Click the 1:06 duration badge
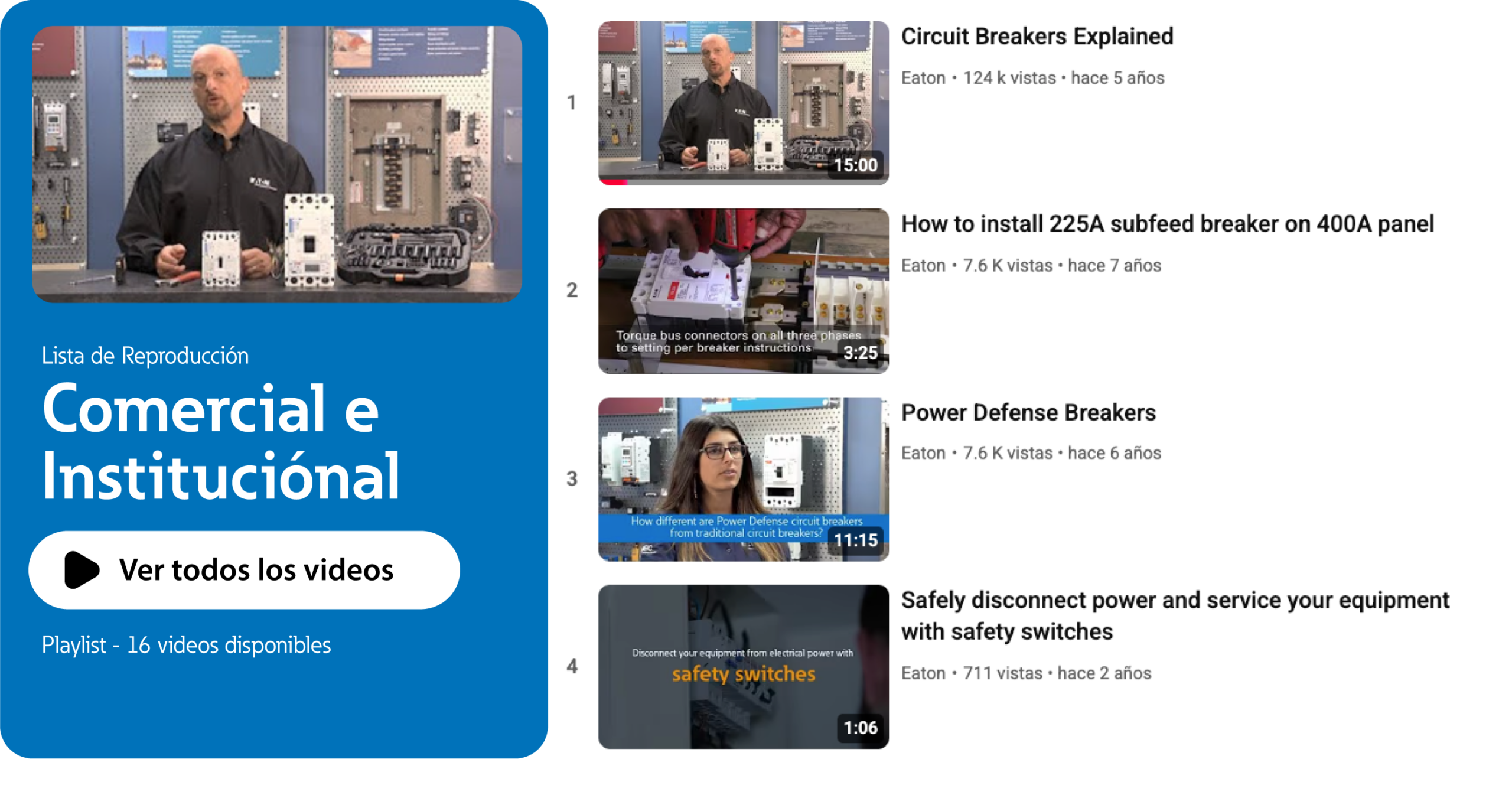Image resolution: width=1512 pixels, height=795 pixels. pos(860,728)
